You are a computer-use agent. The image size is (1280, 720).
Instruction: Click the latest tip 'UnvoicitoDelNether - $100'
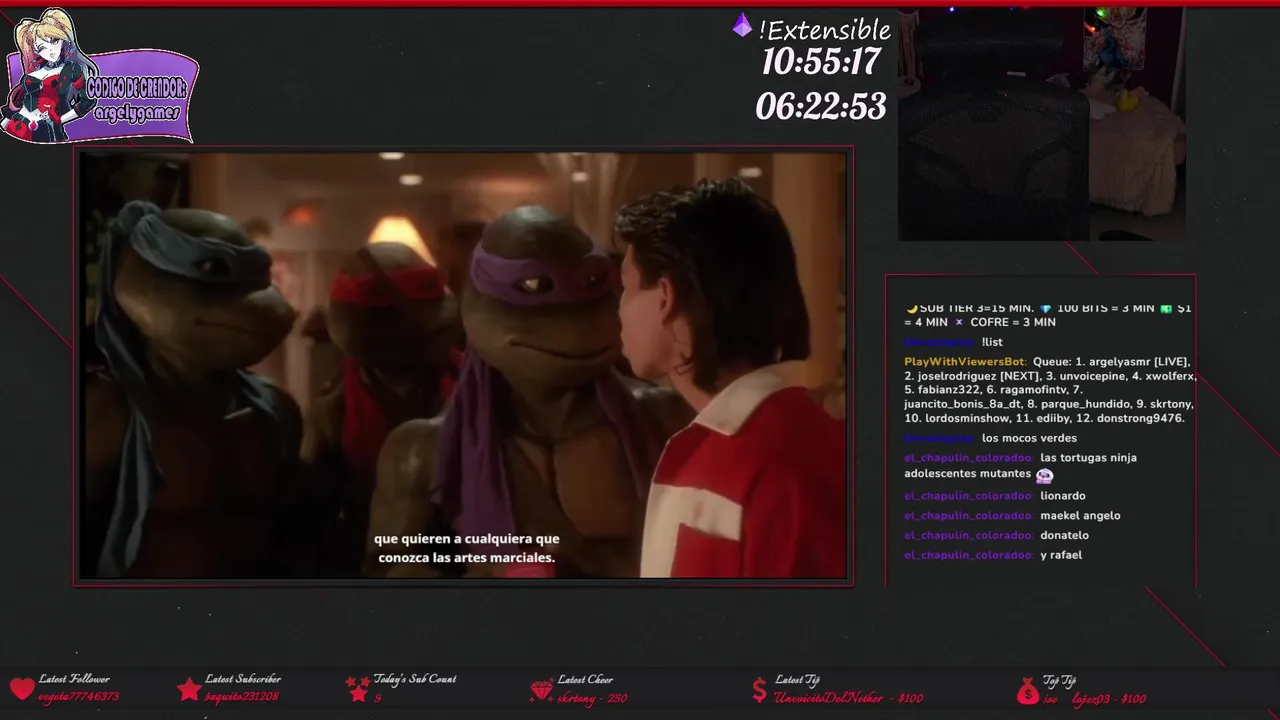pos(849,699)
